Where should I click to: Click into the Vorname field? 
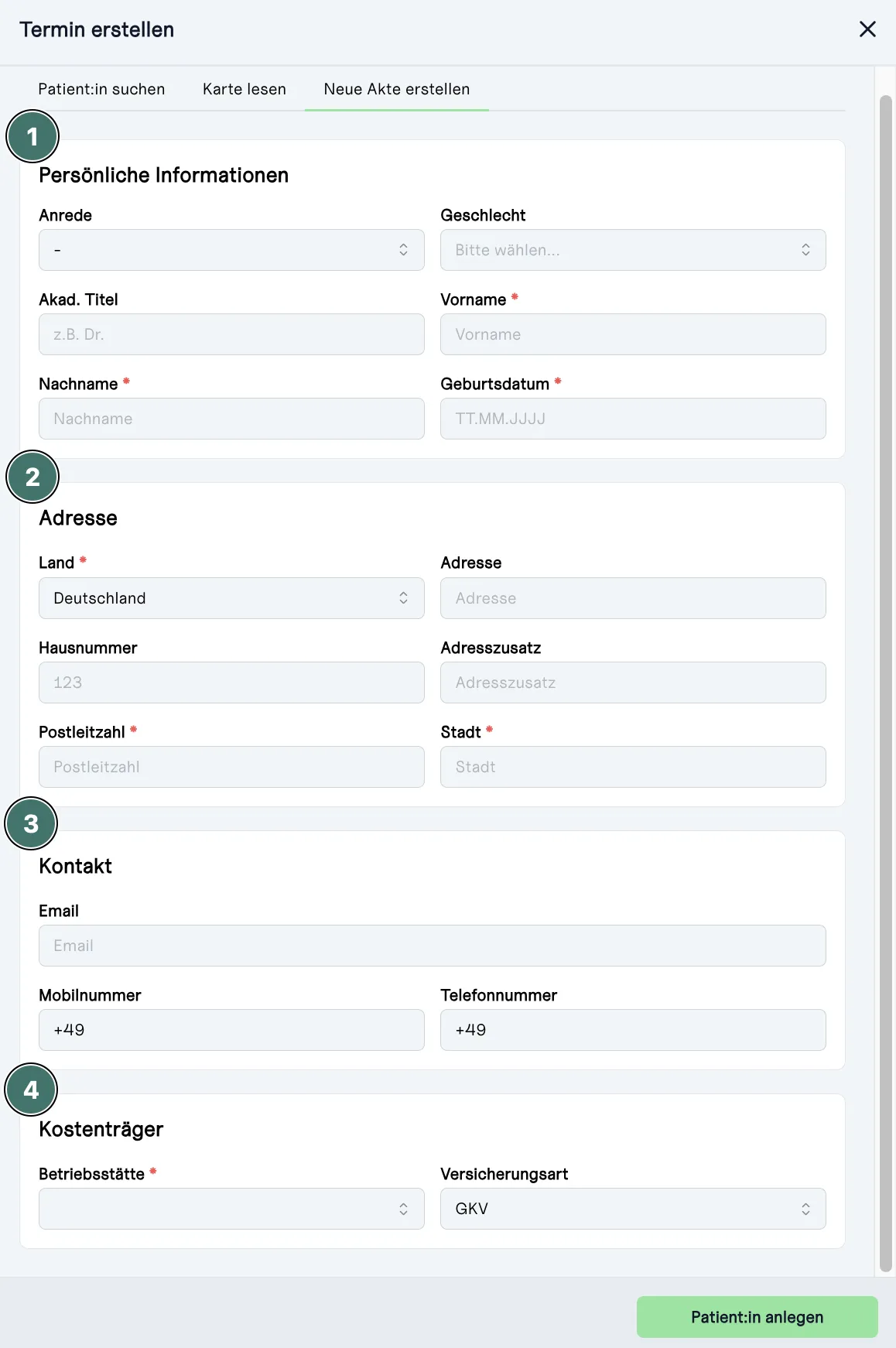[x=633, y=334]
